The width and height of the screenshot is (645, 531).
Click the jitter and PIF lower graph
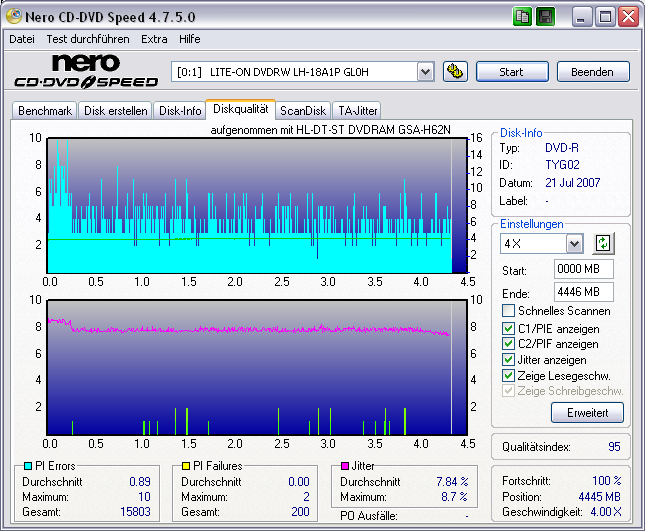coord(258,367)
